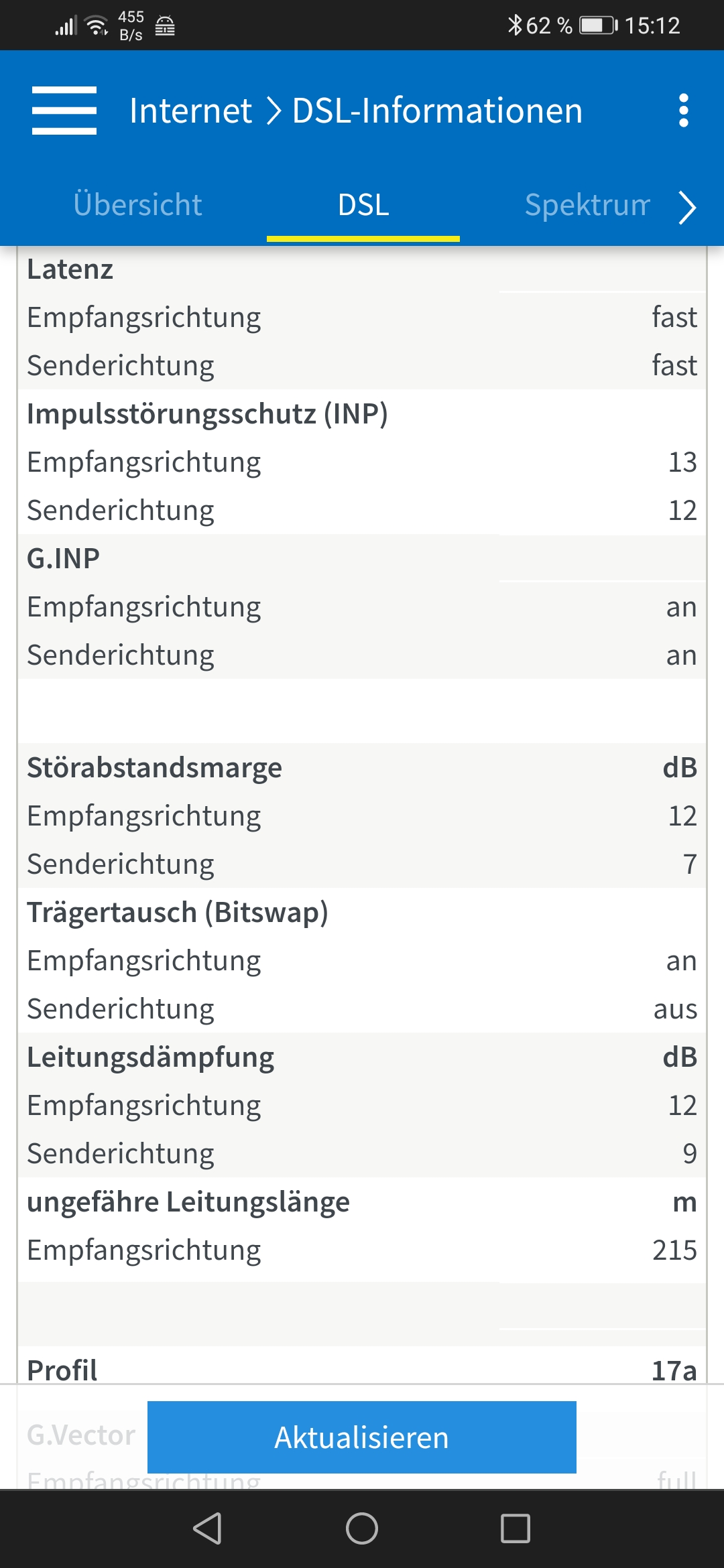The image size is (724, 1568).
Task: Open the three-dot overflow menu
Action: pos(683,111)
